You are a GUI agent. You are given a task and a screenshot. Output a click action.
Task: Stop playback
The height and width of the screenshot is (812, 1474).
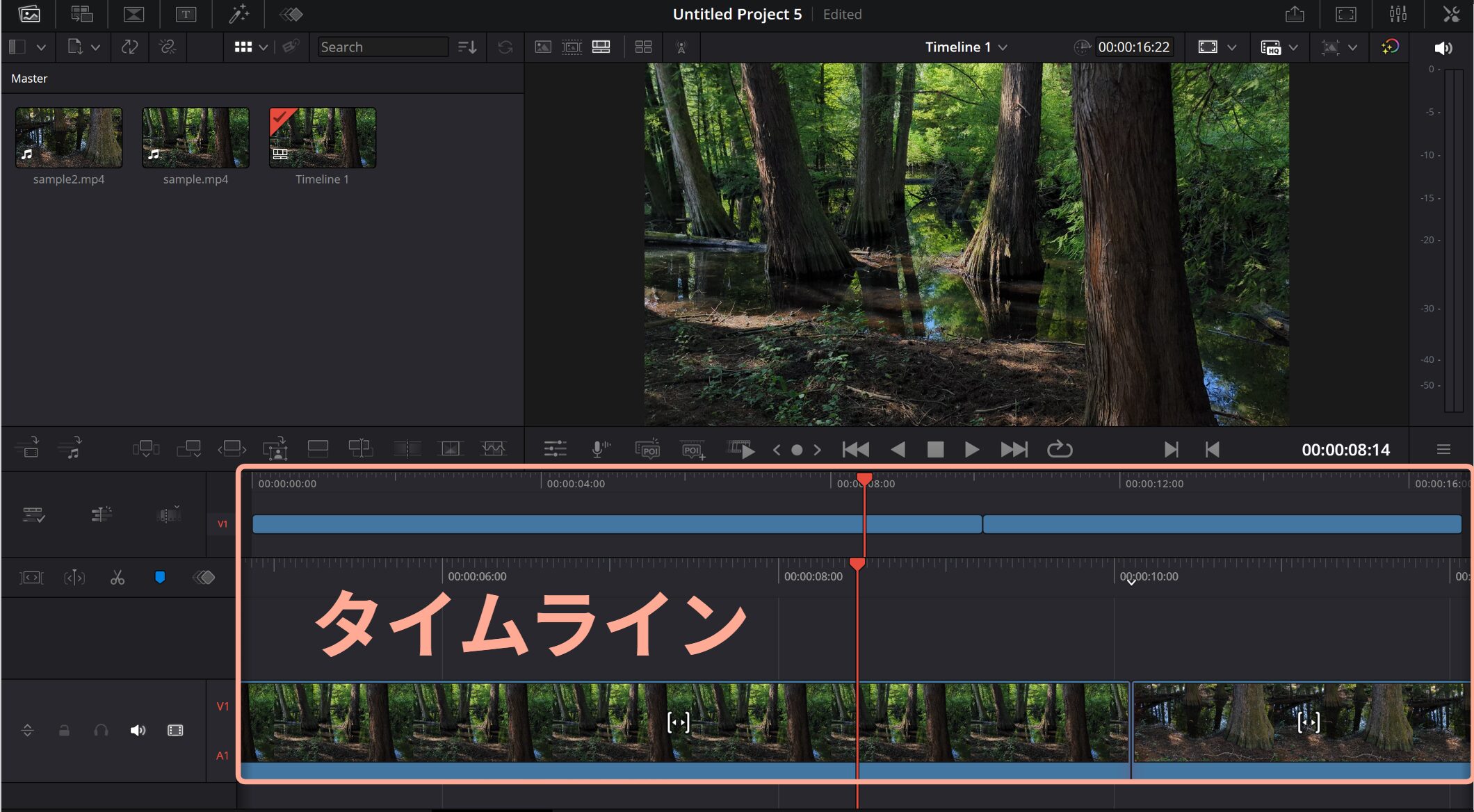point(935,450)
